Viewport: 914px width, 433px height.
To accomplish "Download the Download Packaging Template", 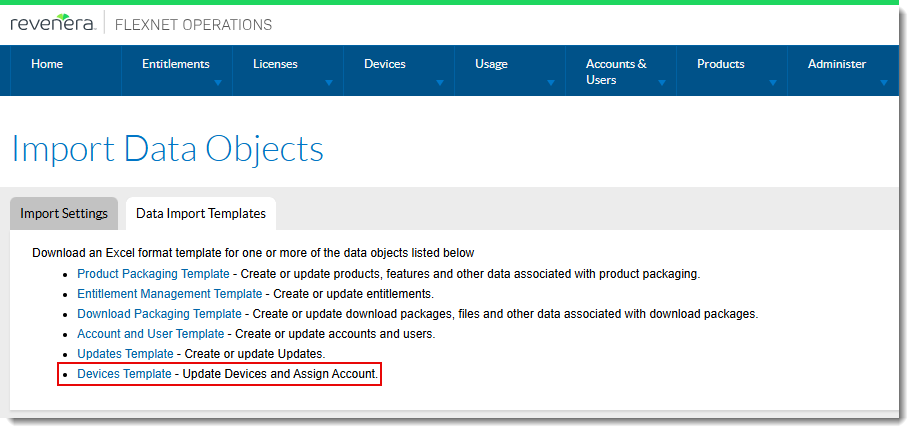I will coord(159,314).
